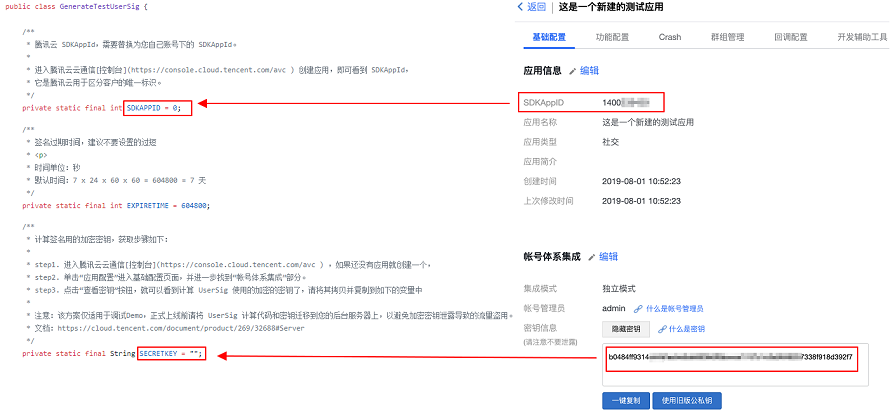Click 编辑 link for 帐号体系集成
Image resolution: width=890 pixels, height=415 pixels.
click(x=608, y=257)
